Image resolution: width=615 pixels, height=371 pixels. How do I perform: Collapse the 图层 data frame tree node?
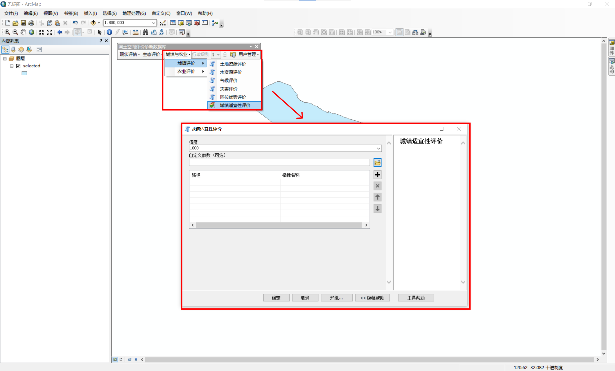[5, 58]
